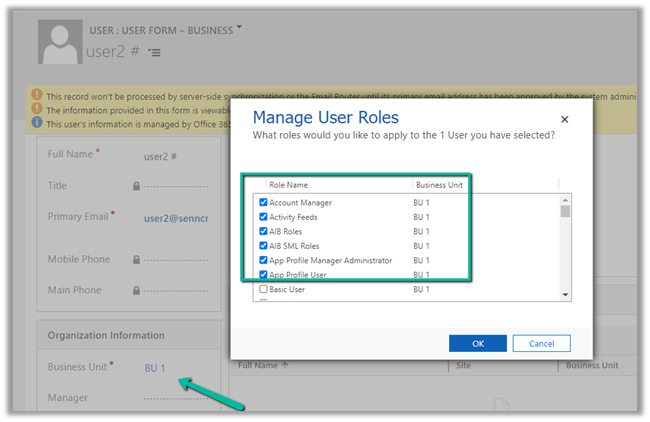The height and width of the screenshot is (422, 650).
Task: Click the lock icon beside Main Phone
Action: point(136,291)
